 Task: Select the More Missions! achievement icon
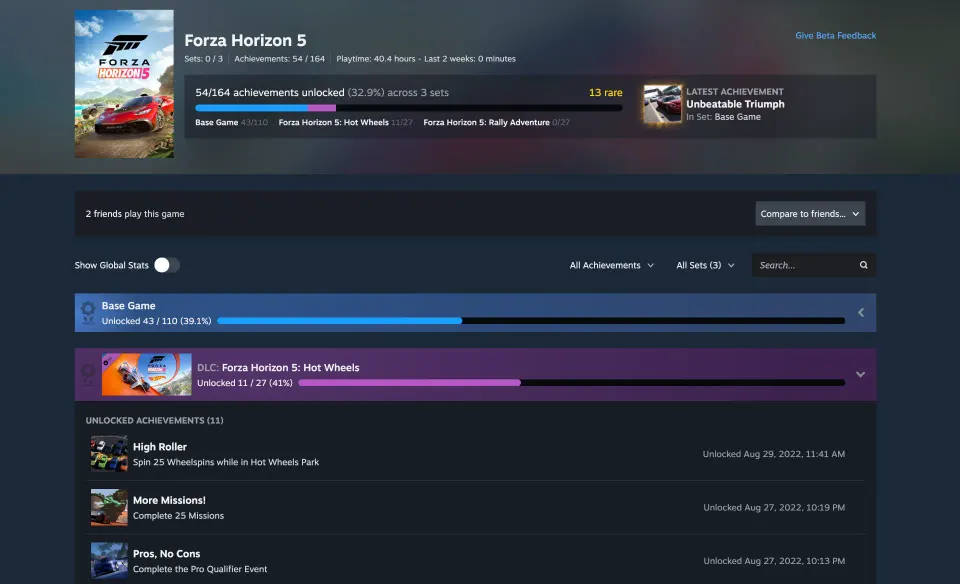click(x=109, y=507)
